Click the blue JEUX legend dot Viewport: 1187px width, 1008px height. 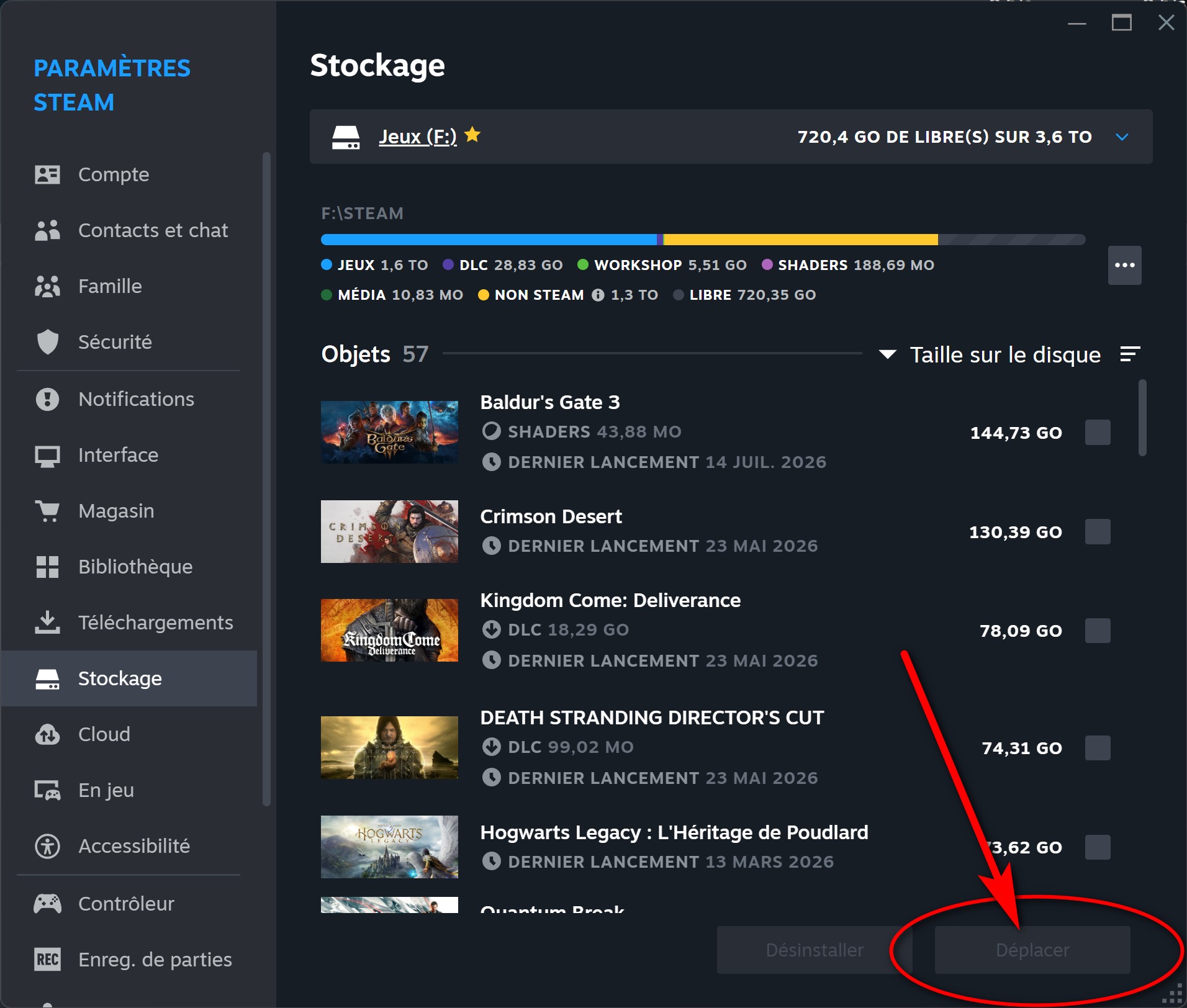point(327,265)
